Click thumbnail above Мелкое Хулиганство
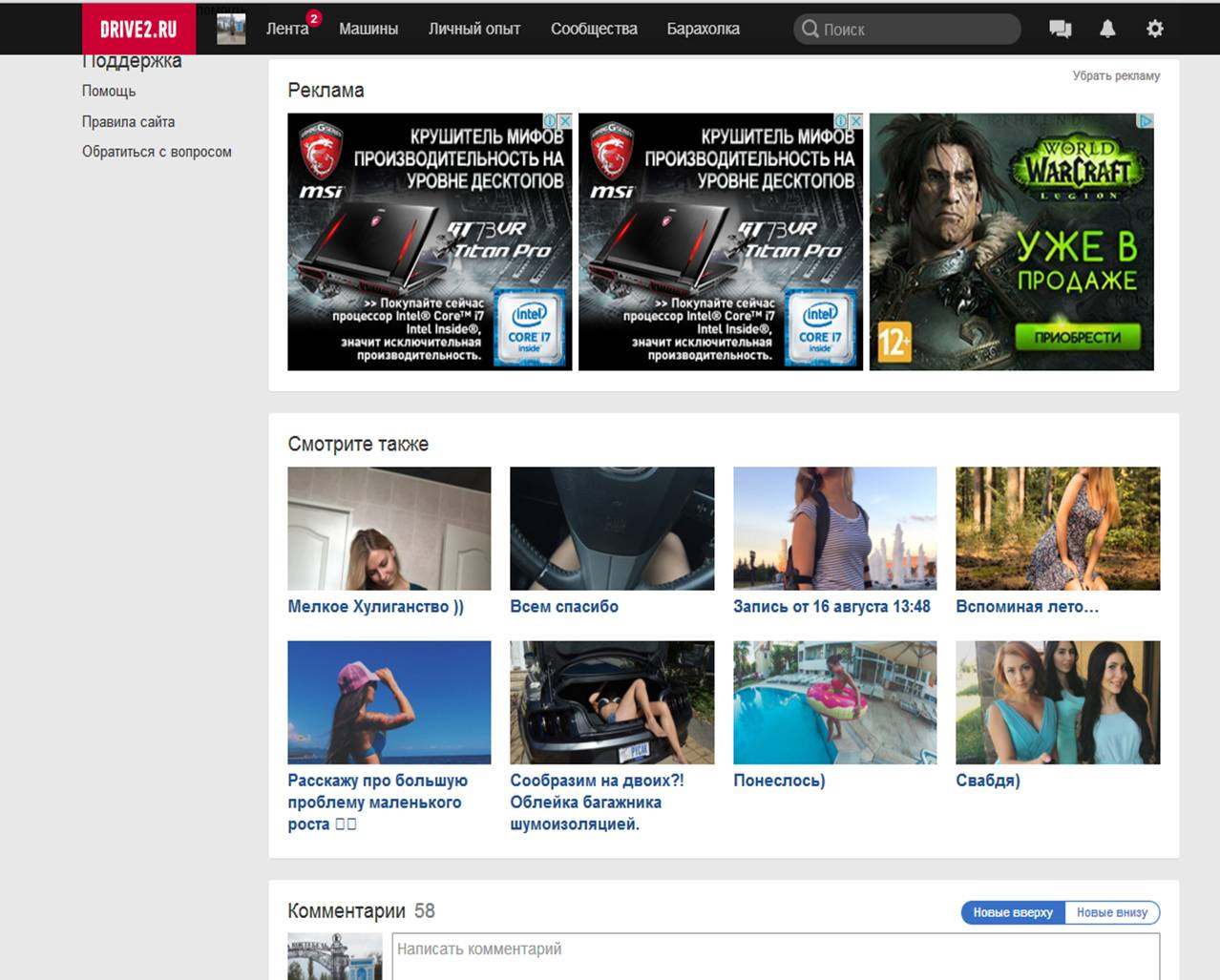The height and width of the screenshot is (980, 1220). click(x=389, y=529)
